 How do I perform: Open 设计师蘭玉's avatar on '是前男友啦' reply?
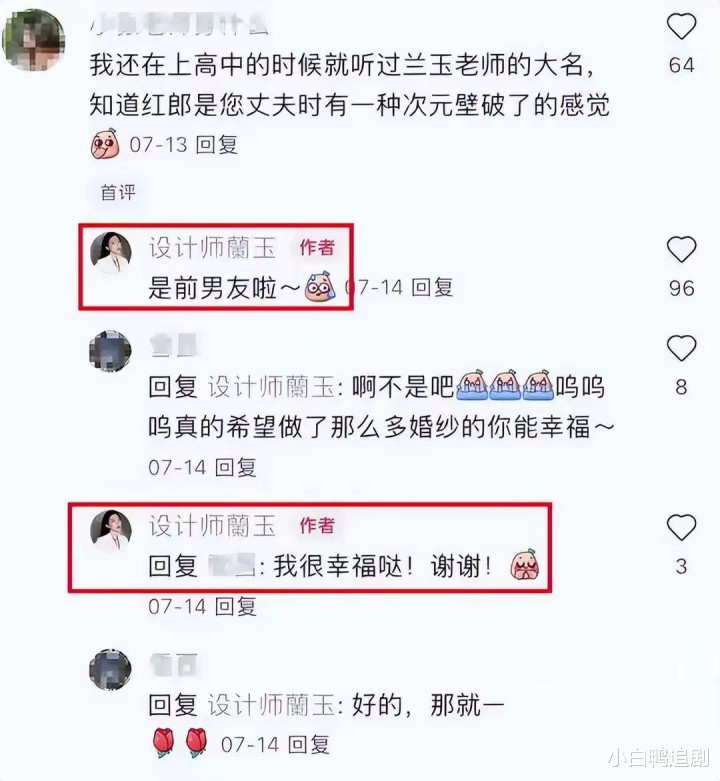coord(111,254)
